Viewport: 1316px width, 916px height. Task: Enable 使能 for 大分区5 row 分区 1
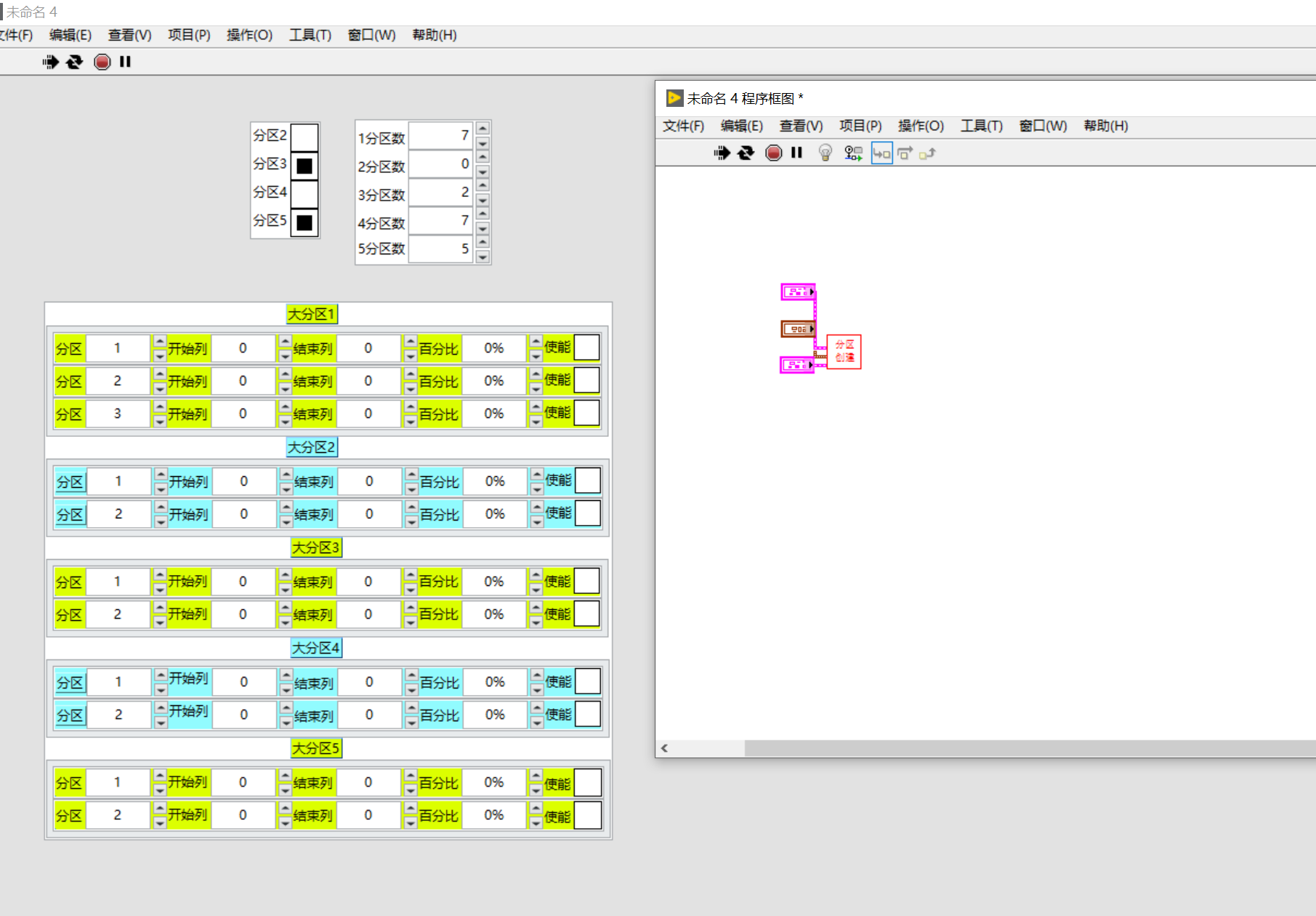(x=588, y=782)
